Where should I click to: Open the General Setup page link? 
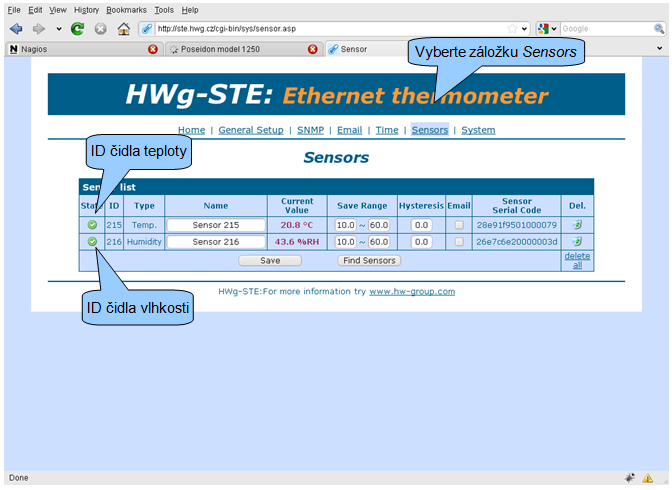pos(251,130)
